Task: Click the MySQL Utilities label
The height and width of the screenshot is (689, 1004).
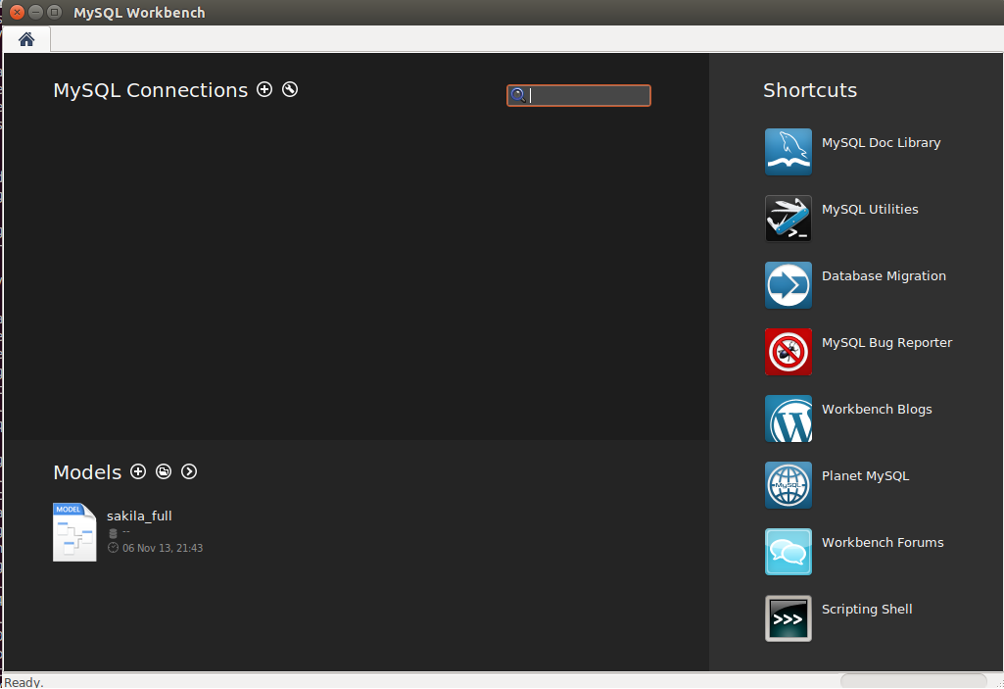Action: pos(870,209)
